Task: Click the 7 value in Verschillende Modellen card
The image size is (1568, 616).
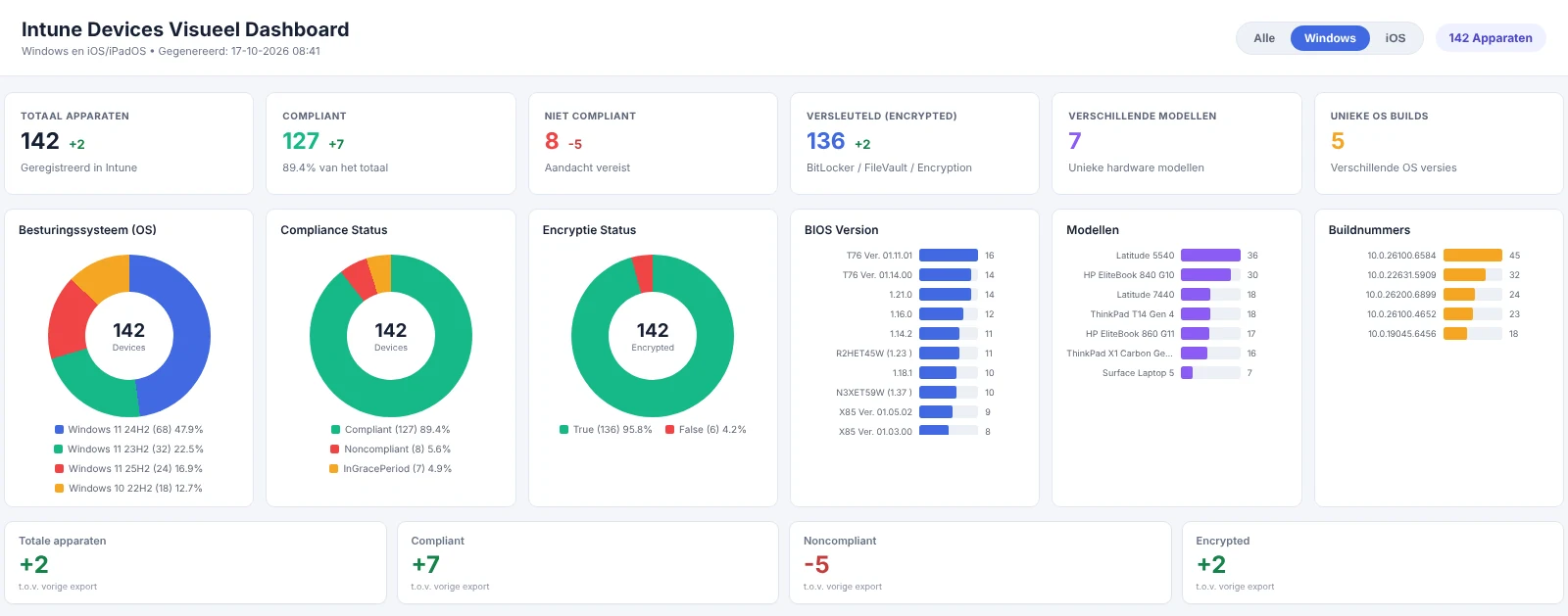Action: point(1075,141)
